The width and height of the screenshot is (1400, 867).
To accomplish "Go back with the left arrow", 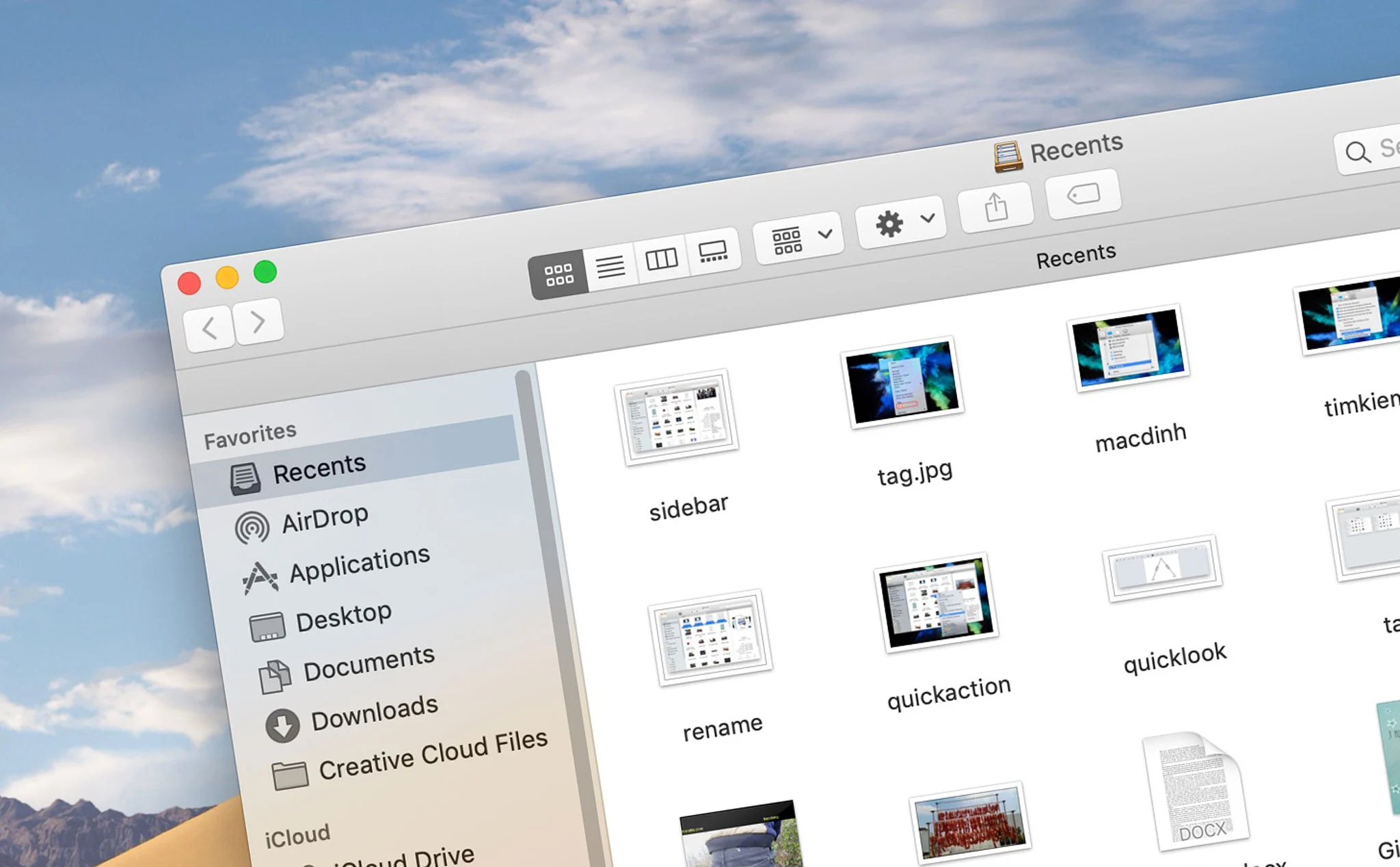I will pos(209,328).
